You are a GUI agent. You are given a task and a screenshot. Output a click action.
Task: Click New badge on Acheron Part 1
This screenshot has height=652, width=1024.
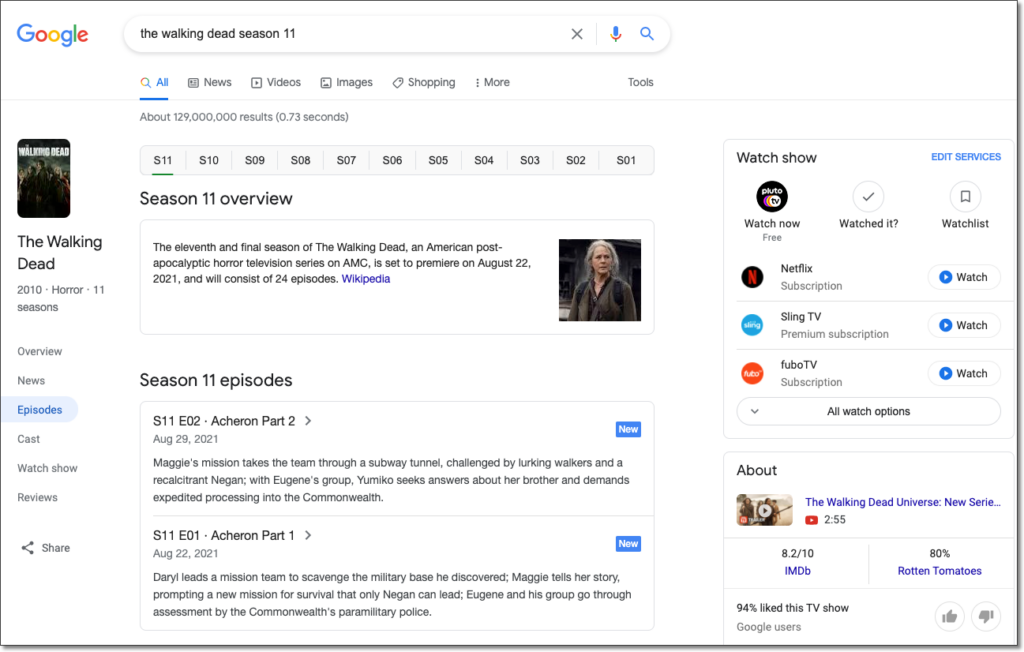pyautogui.click(x=628, y=544)
